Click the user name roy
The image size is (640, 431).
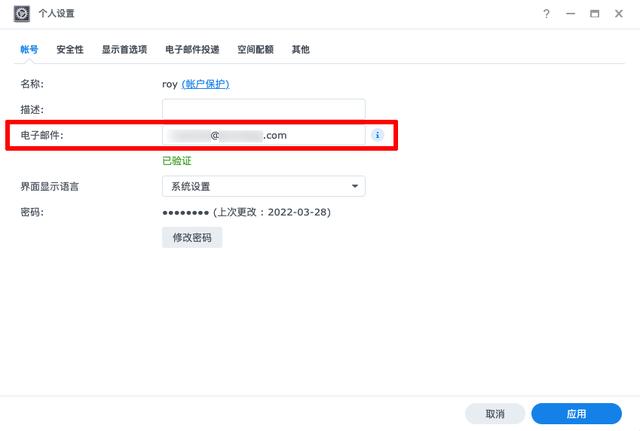(x=170, y=84)
